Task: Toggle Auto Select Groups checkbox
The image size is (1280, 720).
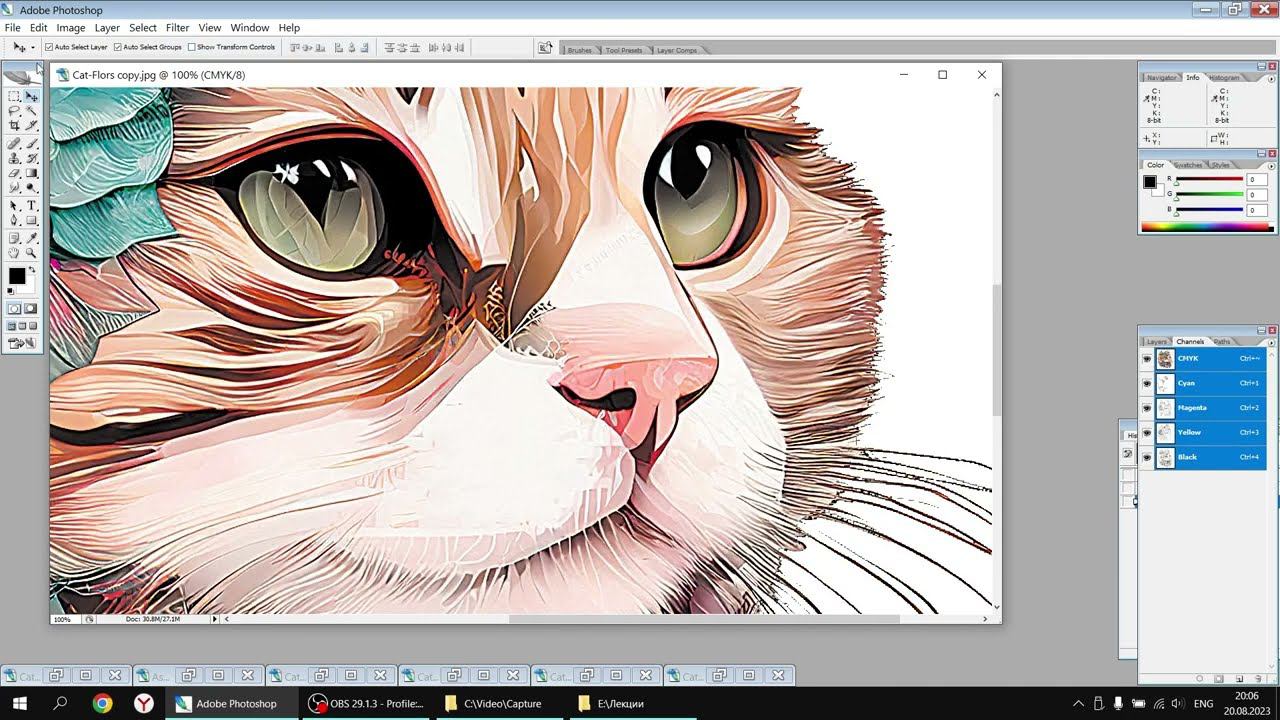Action: click(x=118, y=47)
